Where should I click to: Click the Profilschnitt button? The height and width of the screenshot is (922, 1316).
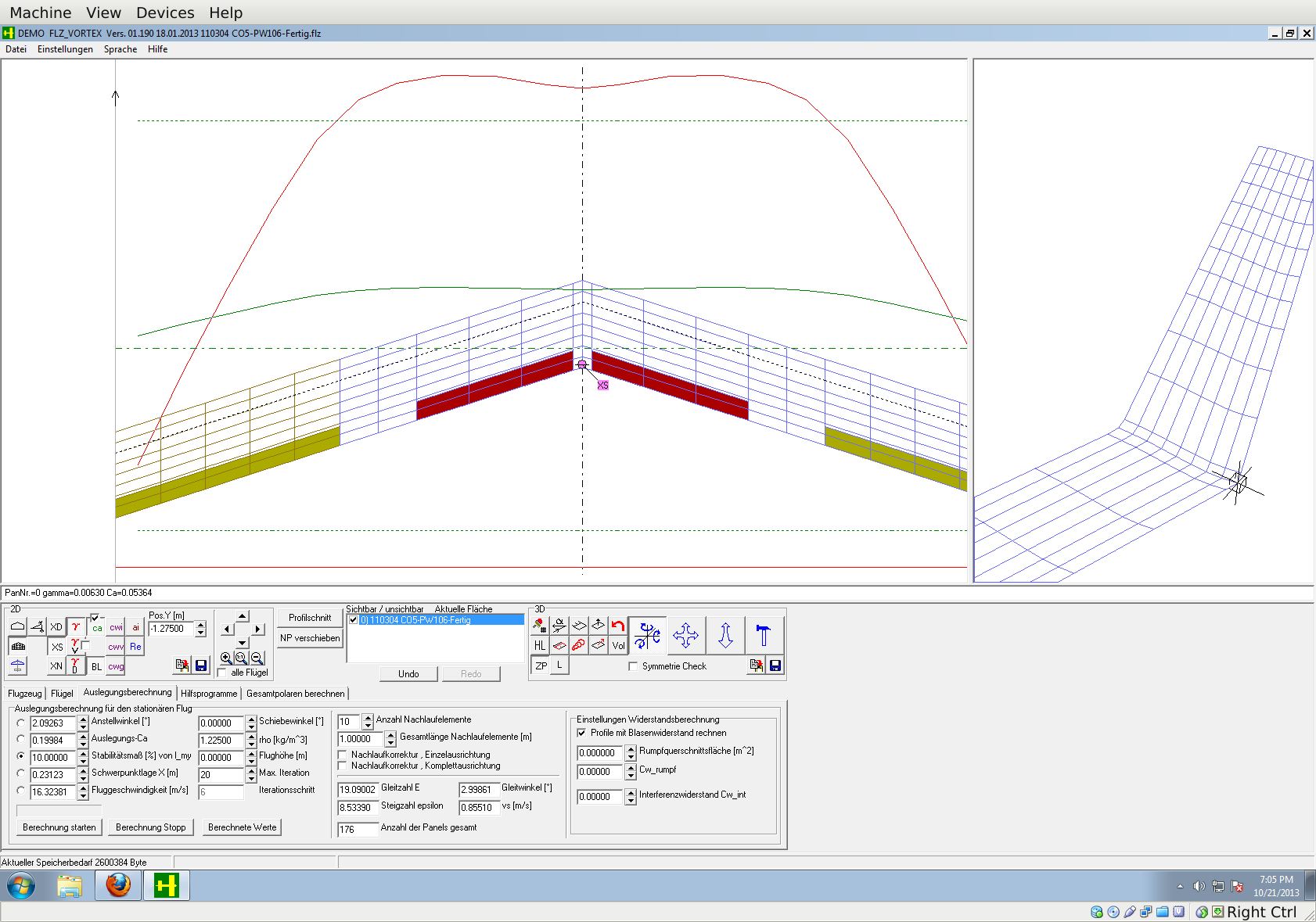click(310, 618)
